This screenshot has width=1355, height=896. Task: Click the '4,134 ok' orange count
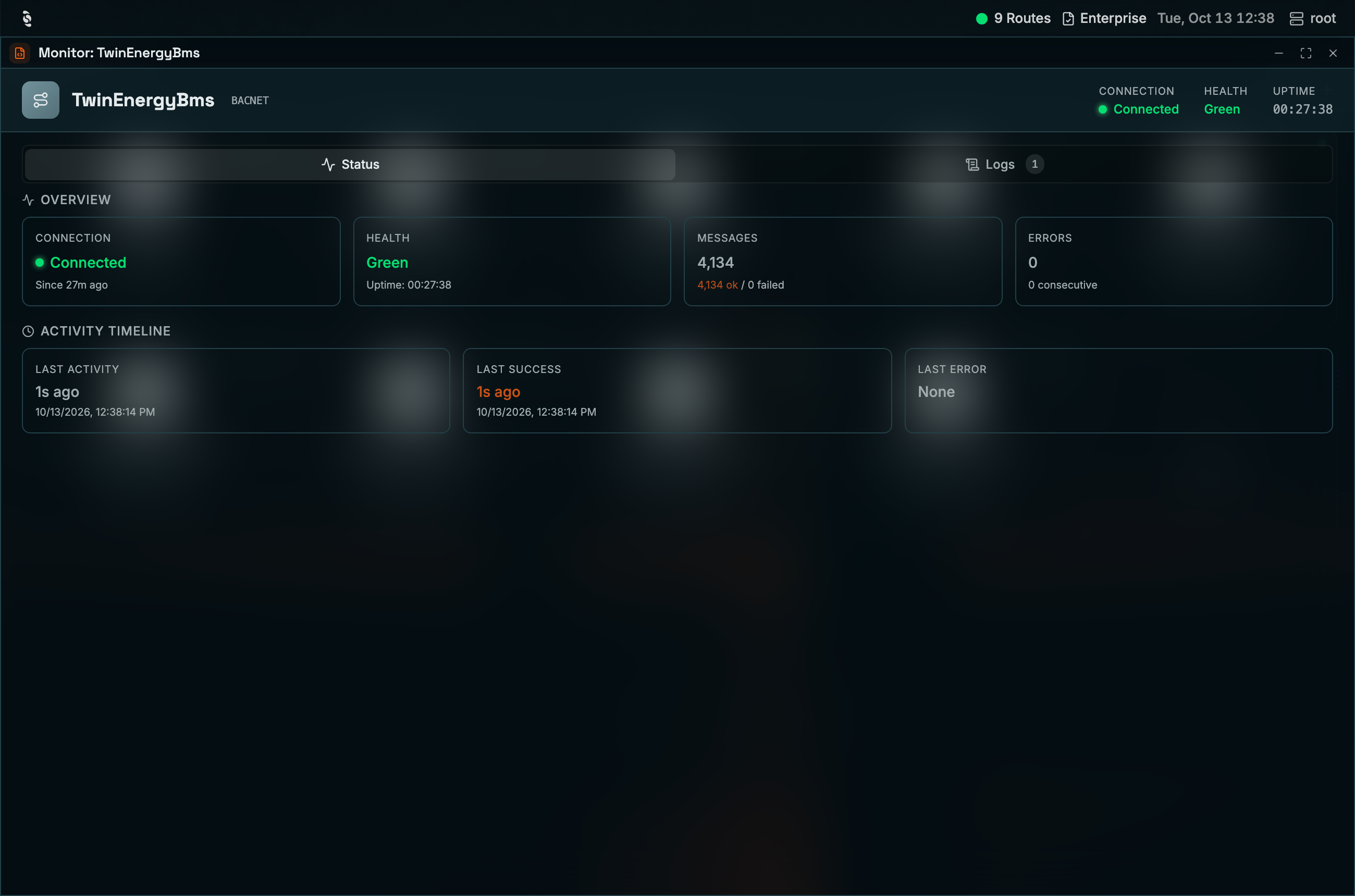(x=718, y=285)
